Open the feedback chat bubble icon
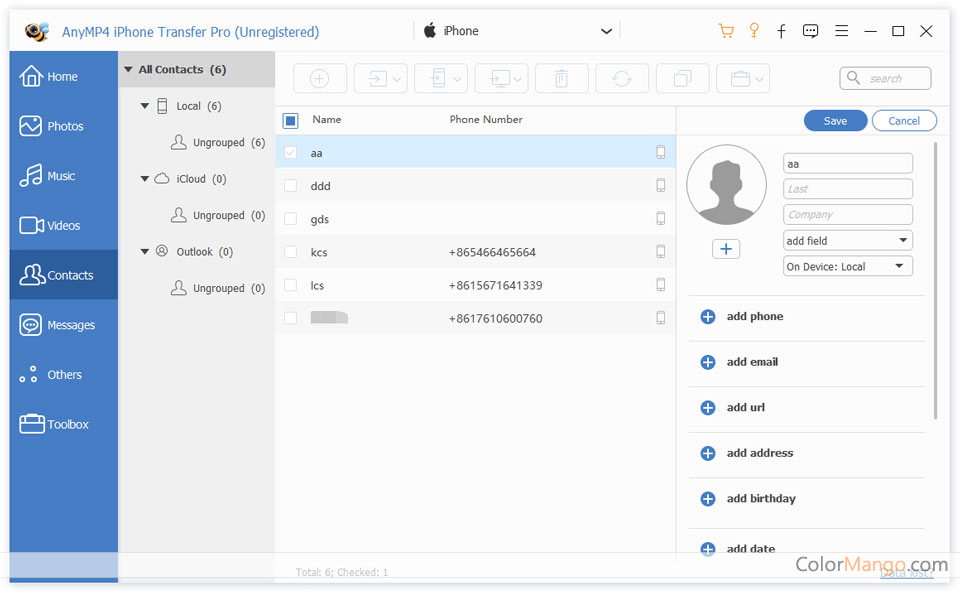This screenshot has height=593, width=960. (810, 30)
